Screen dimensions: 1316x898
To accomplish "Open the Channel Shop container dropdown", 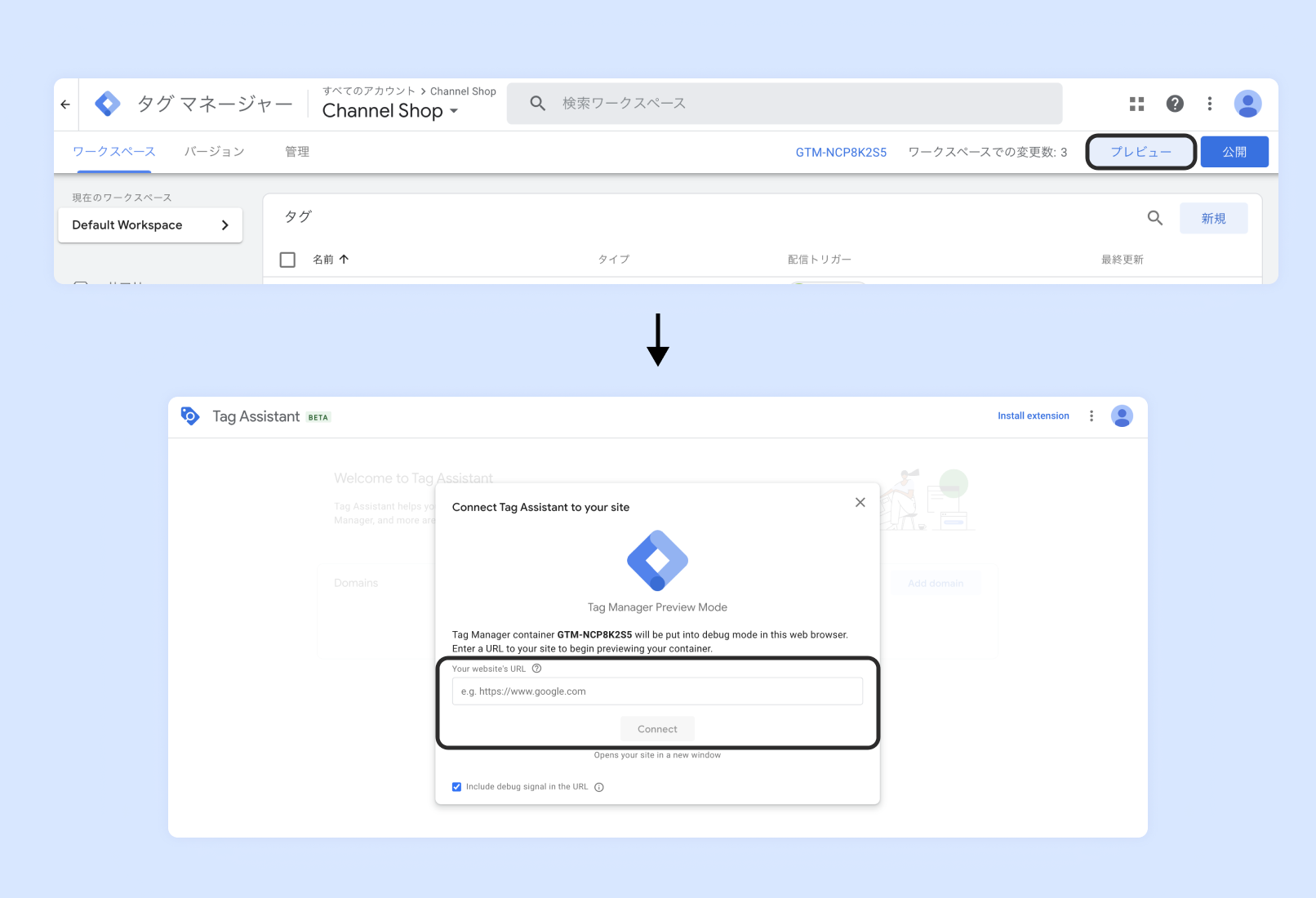I will 390,111.
